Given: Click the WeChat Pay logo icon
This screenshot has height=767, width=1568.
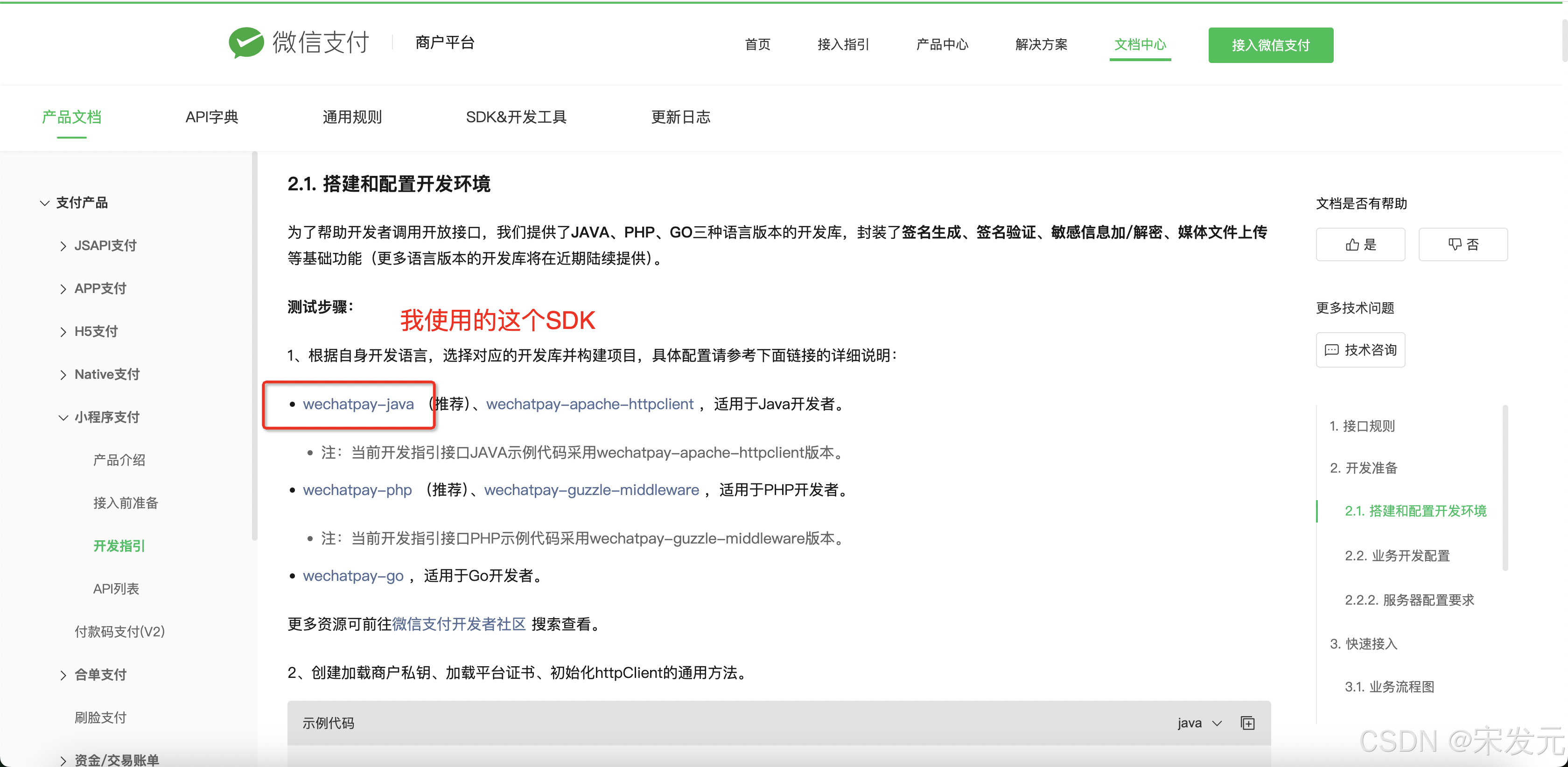Looking at the screenshot, I should pyautogui.click(x=246, y=42).
